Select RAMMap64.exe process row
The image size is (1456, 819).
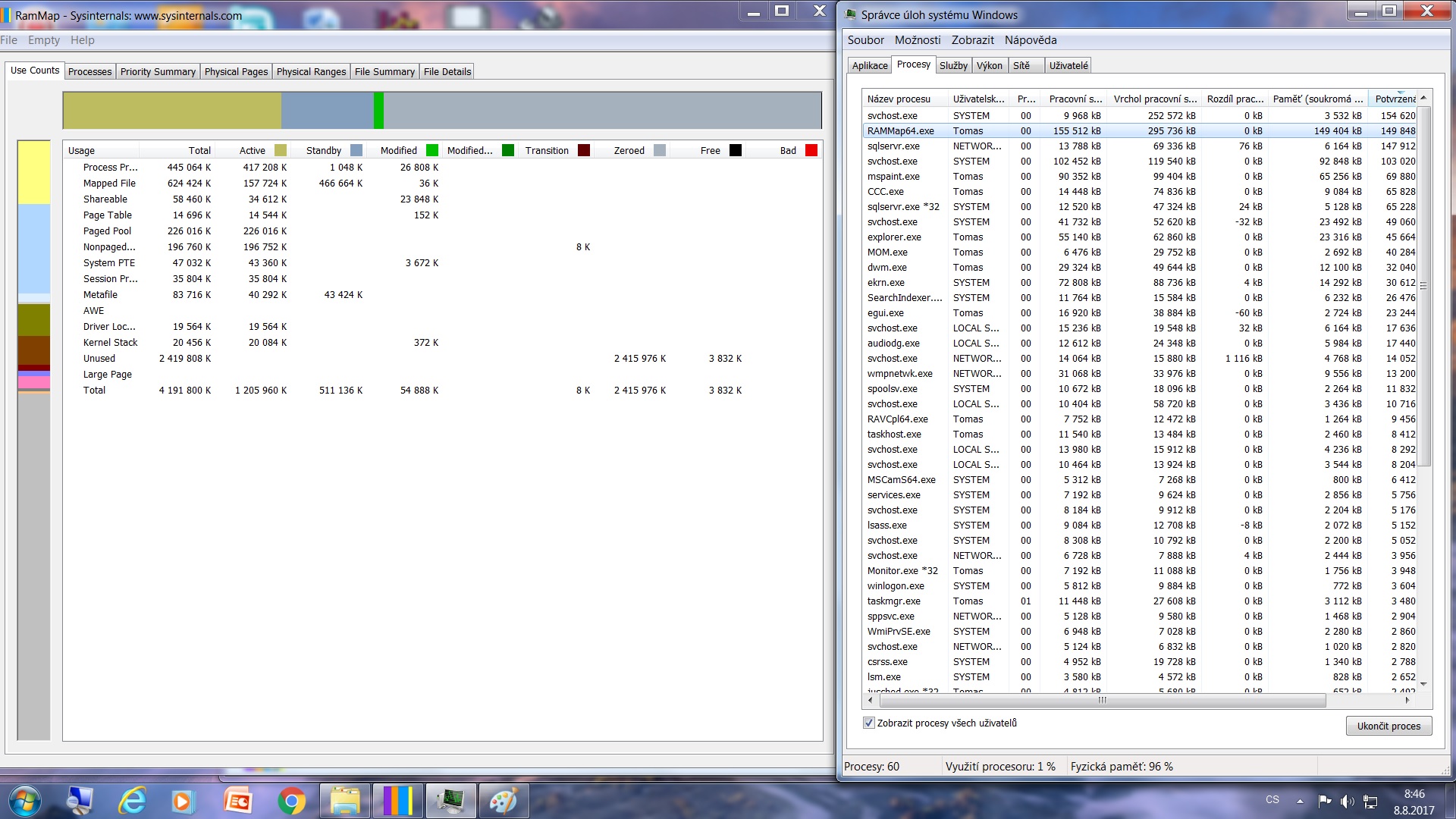(1140, 130)
